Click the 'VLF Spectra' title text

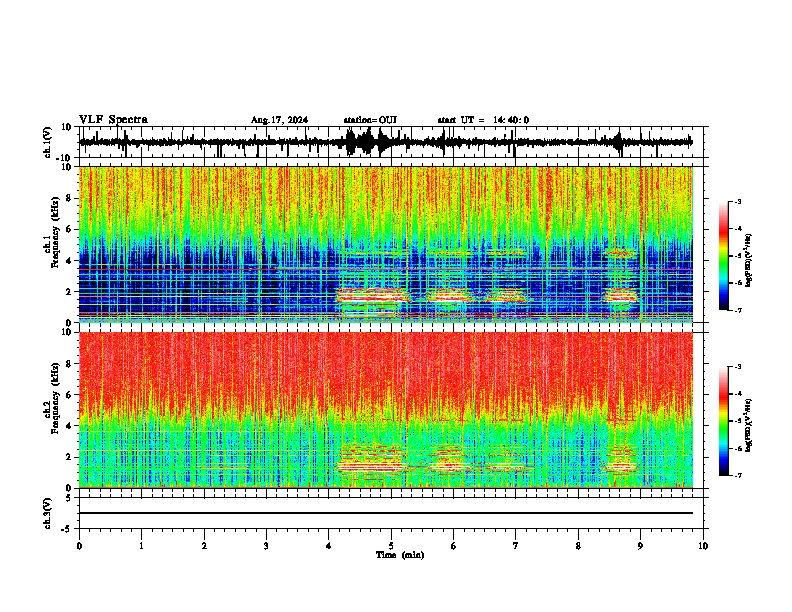coord(113,119)
